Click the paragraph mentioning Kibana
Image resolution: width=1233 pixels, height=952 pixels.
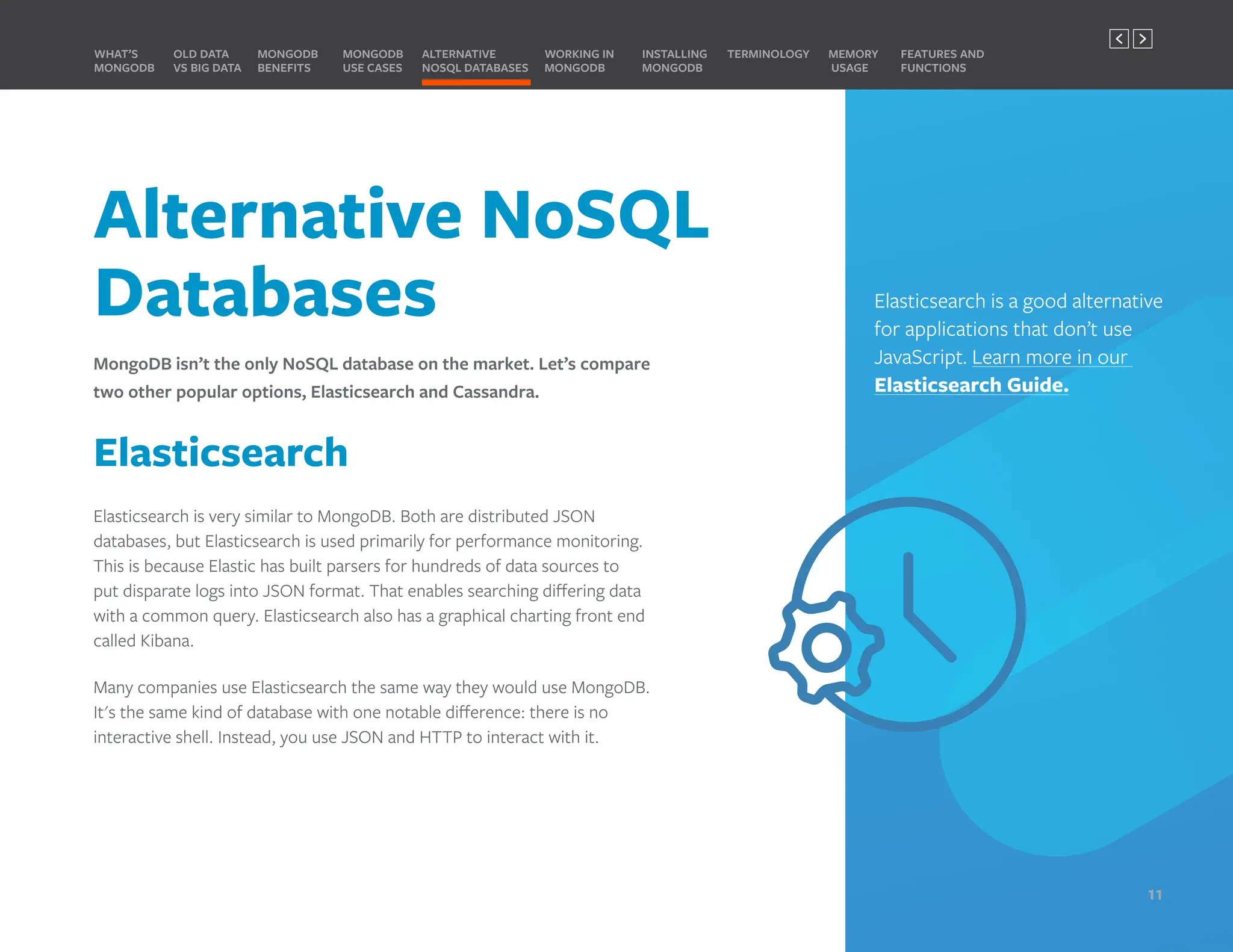[x=368, y=578]
